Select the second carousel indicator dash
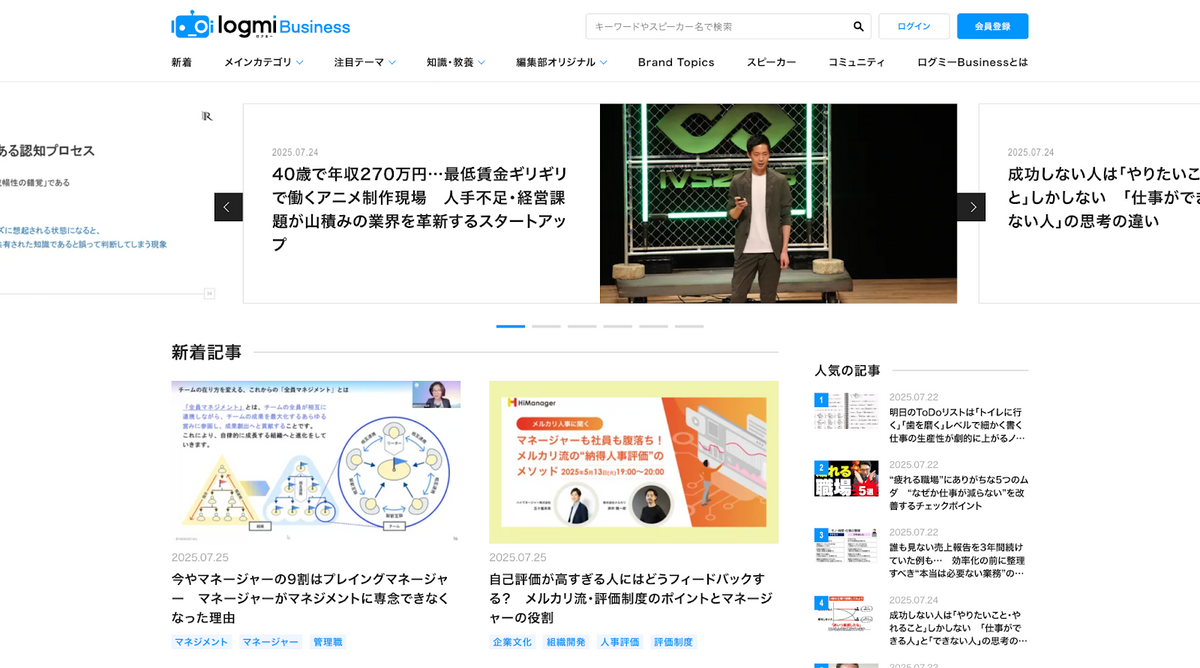The image size is (1200, 668). tap(546, 326)
